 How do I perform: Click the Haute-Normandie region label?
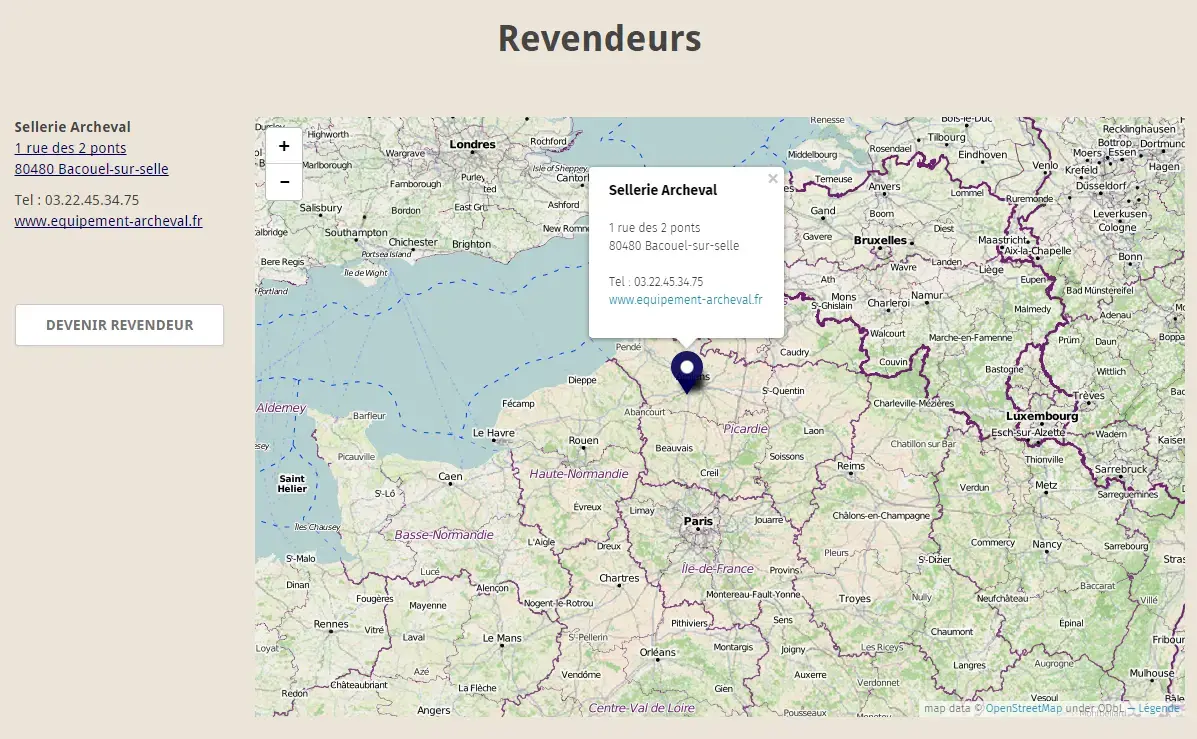579,473
